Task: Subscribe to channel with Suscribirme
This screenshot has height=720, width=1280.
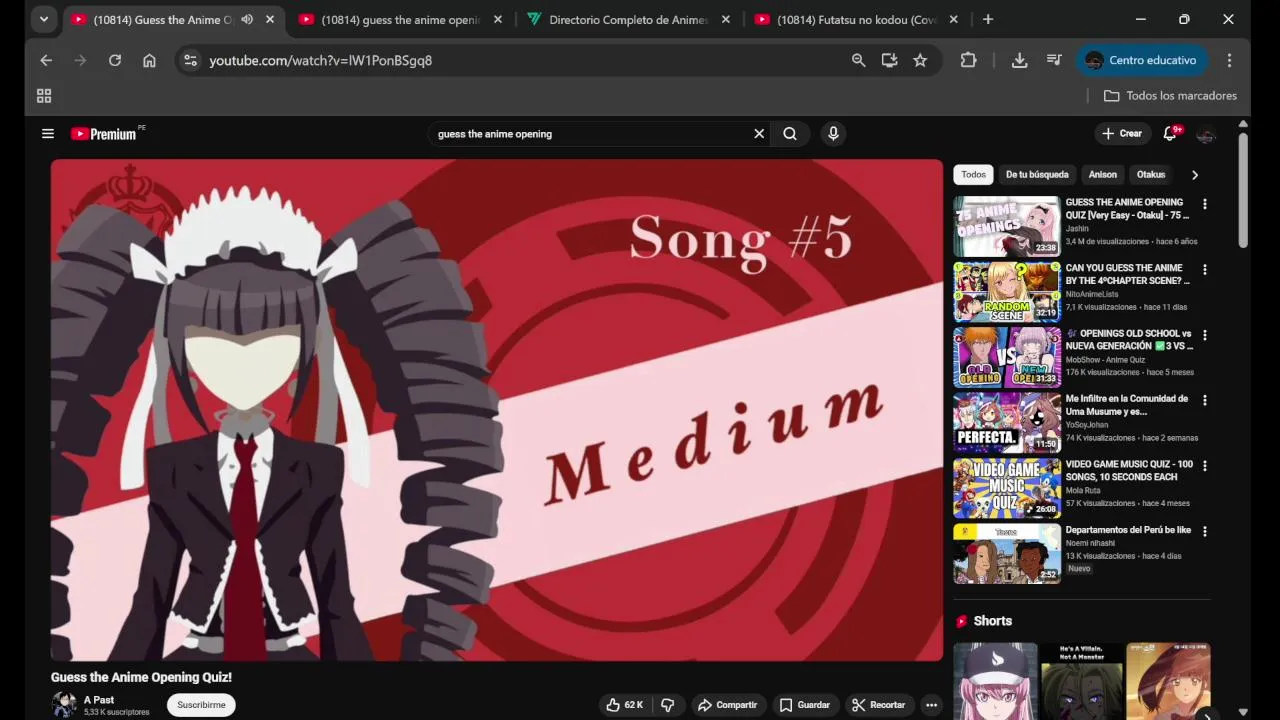Action: click(201, 705)
